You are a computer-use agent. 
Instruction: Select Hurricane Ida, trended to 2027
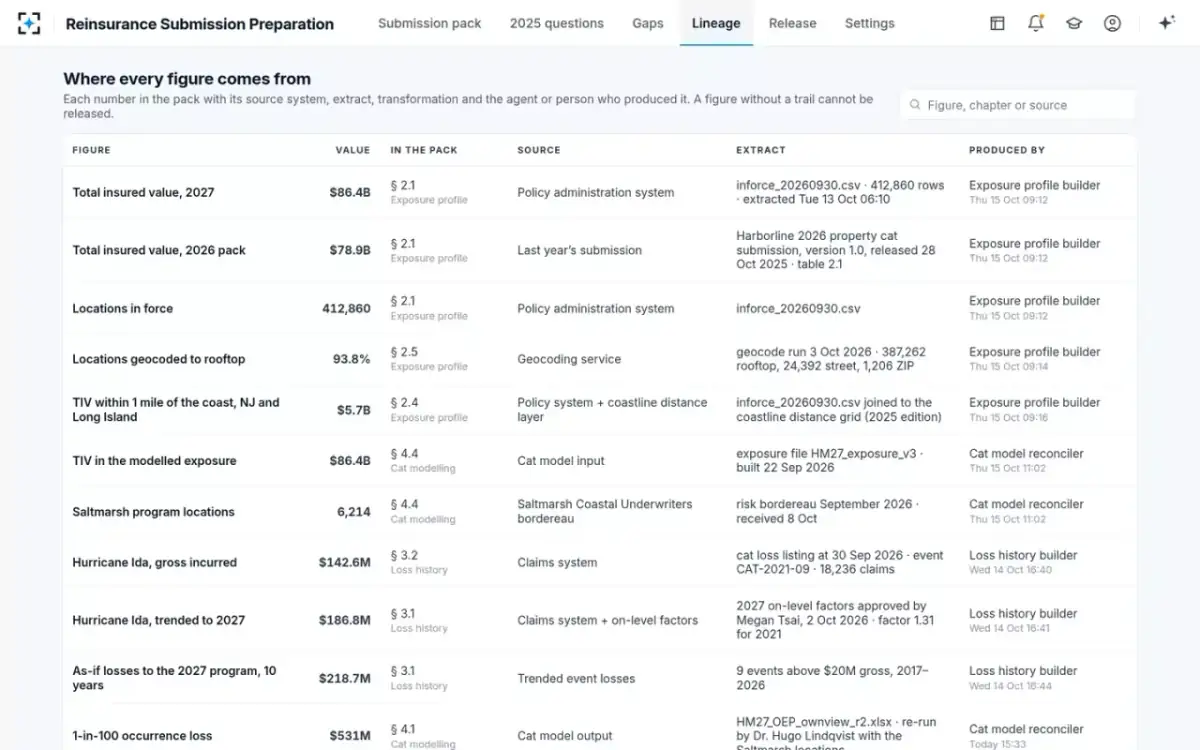coord(158,620)
